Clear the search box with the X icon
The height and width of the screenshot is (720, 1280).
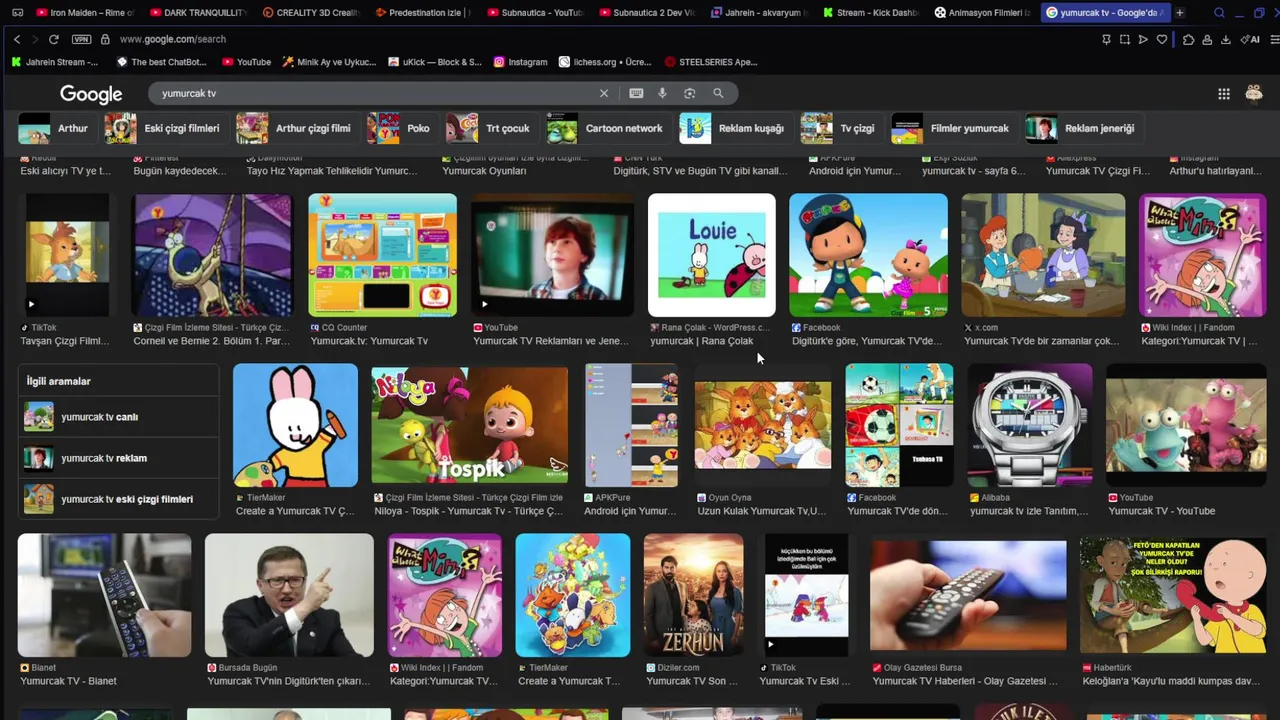[x=604, y=93]
